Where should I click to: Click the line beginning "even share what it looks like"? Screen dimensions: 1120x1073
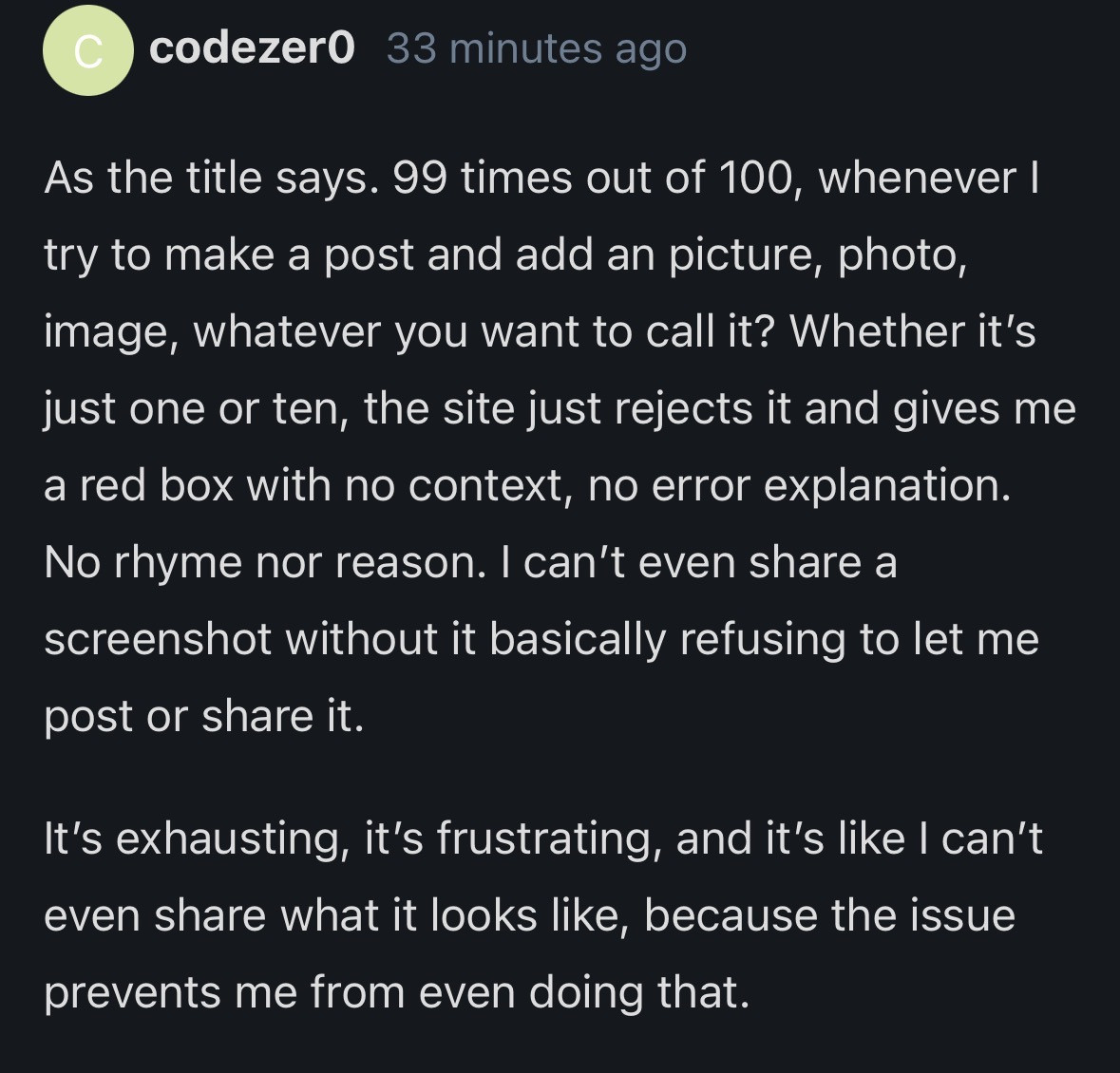coord(529,915)
